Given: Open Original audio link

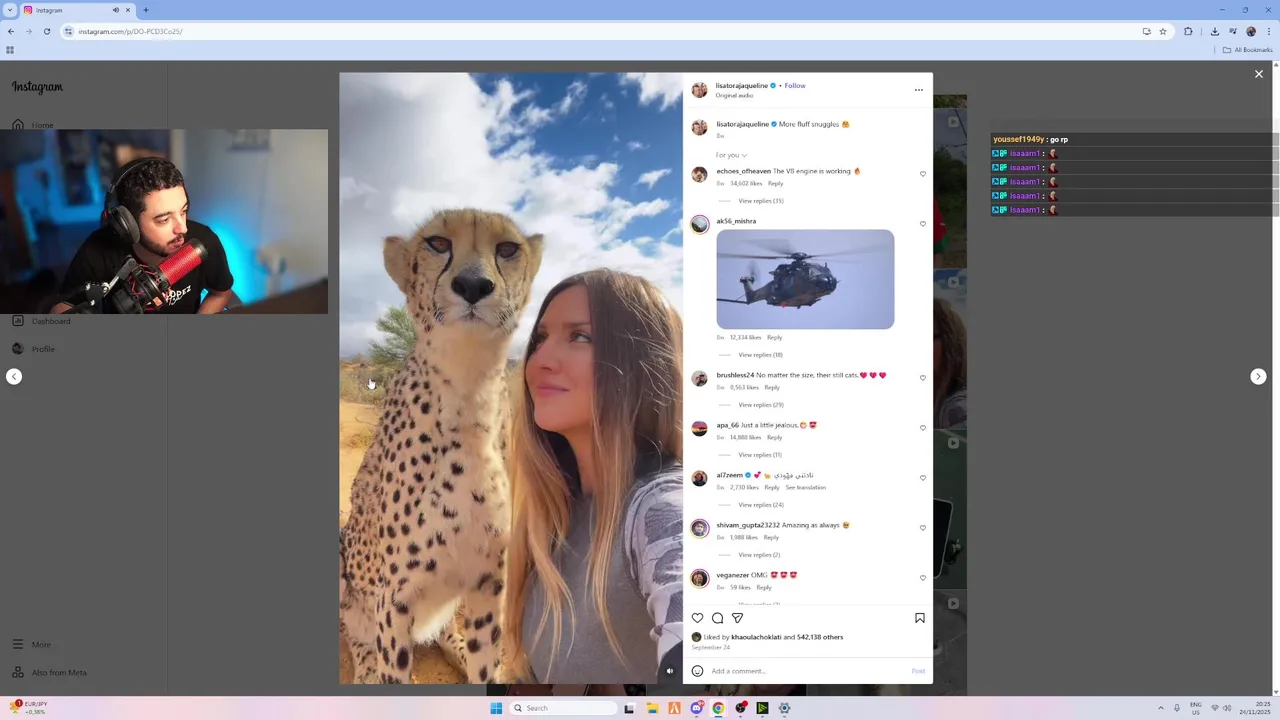Looking at the screenshot, I should (x=734, y=96).
